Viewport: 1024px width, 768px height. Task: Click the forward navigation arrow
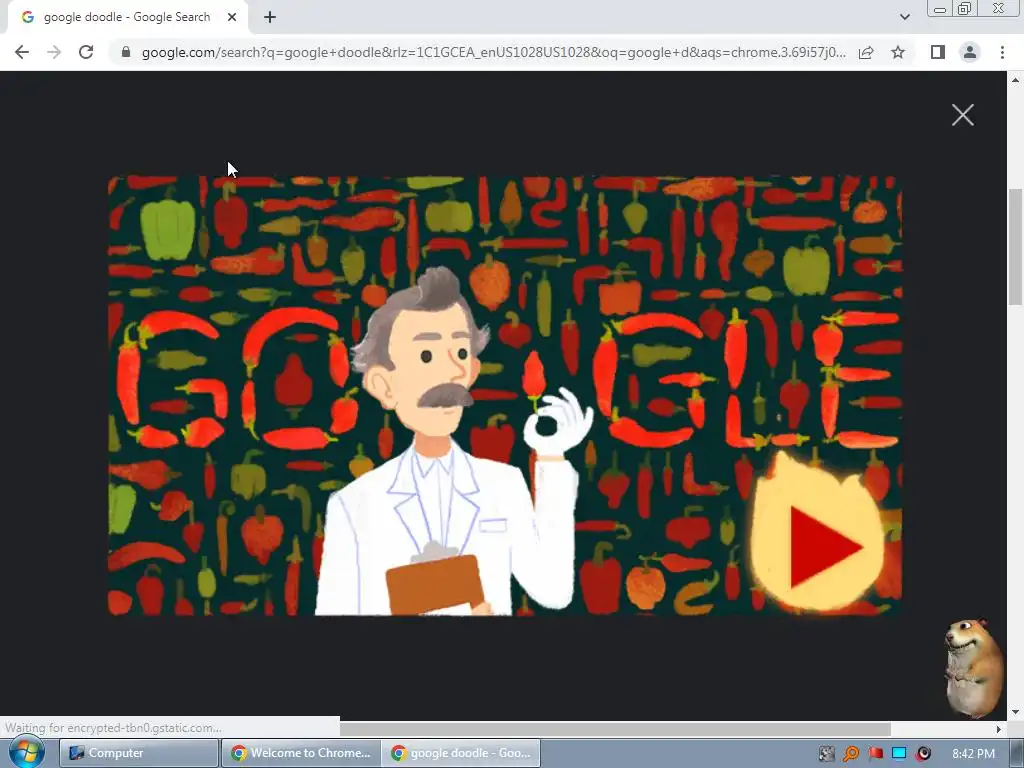(x=54, y=52)
